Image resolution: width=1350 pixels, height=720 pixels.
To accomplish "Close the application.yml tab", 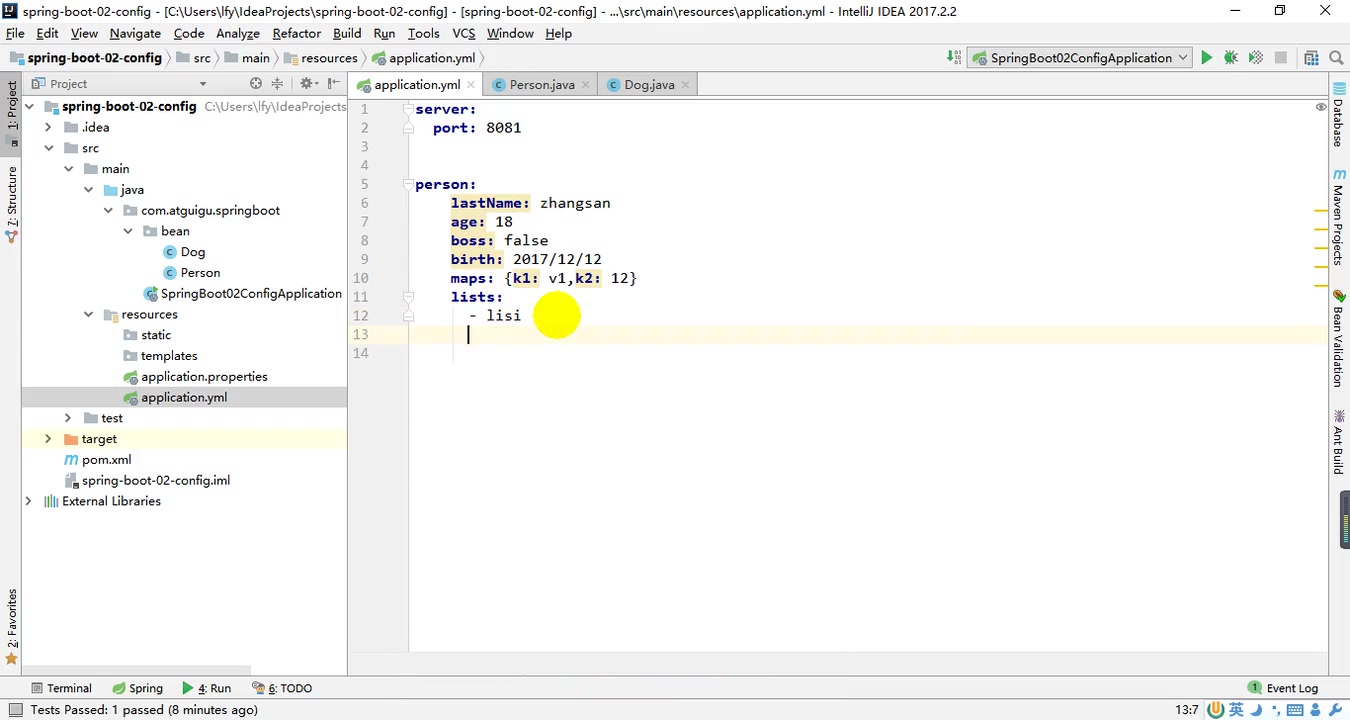I will coord(471,85).
